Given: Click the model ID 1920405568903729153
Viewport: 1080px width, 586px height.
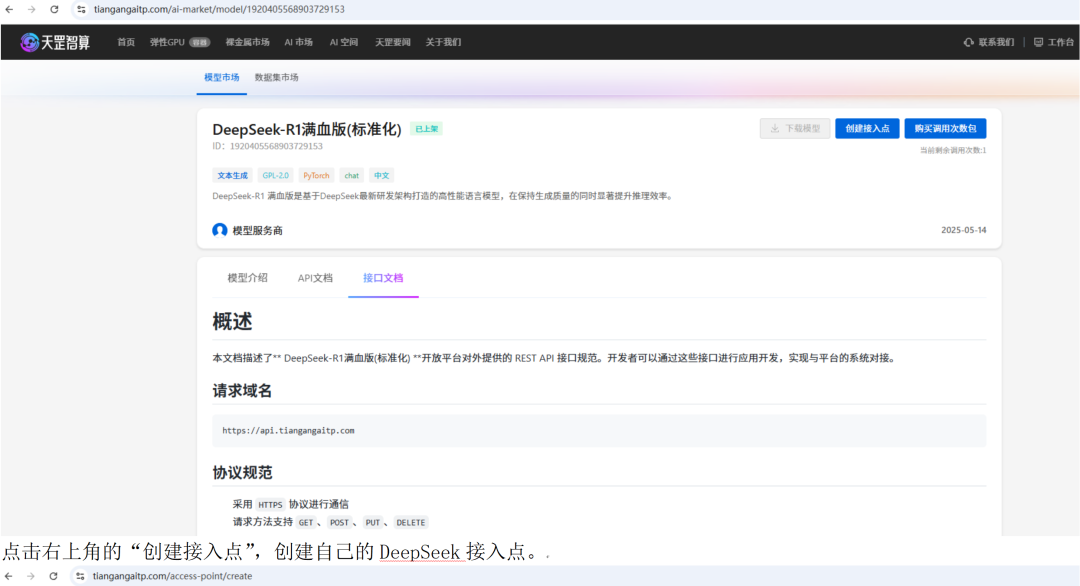Looking at the screenshot, I should tap(276, 146).
